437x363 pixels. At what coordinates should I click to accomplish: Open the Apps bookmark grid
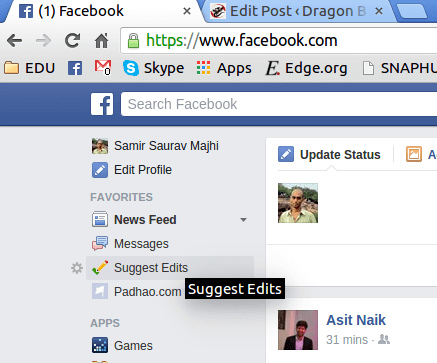pyautogui.click(x=224, y=68)
